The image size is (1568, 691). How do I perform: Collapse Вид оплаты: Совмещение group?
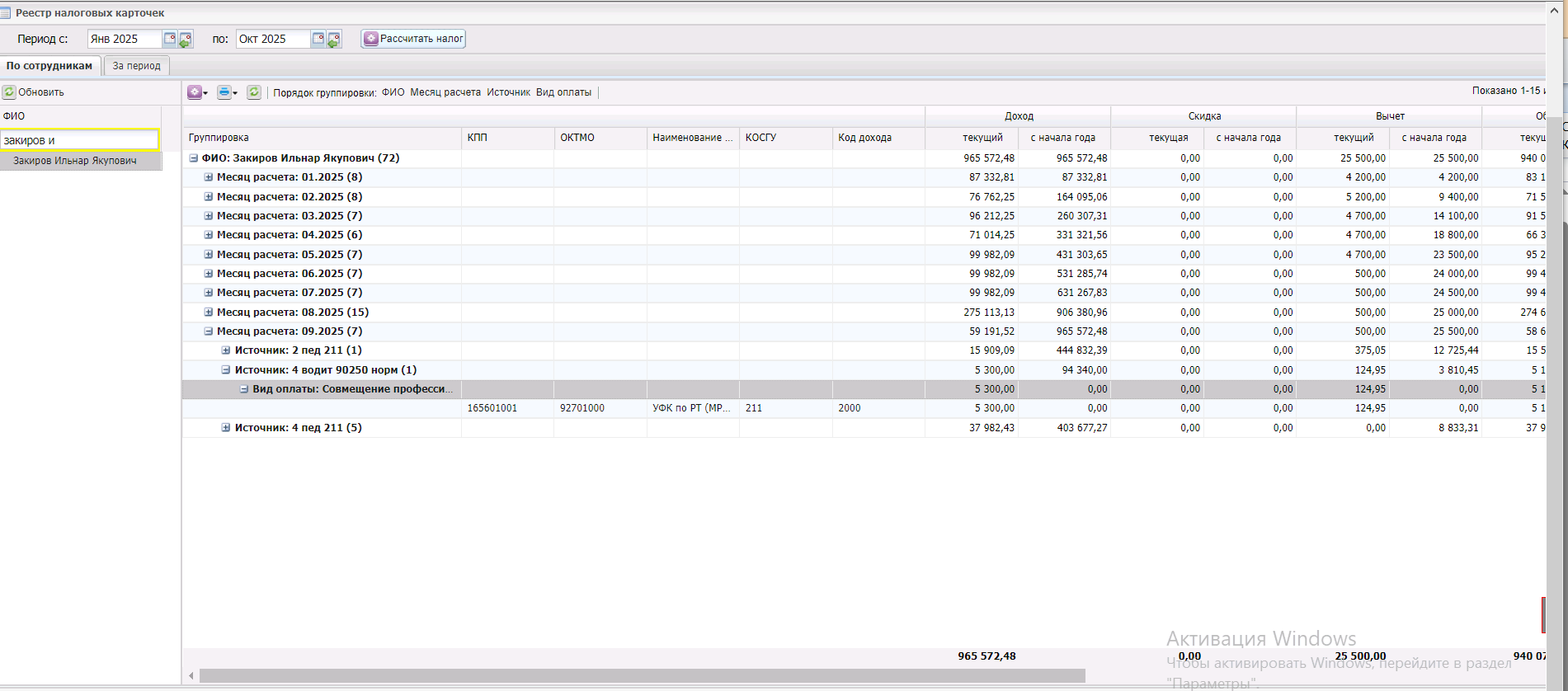(244, 389)
